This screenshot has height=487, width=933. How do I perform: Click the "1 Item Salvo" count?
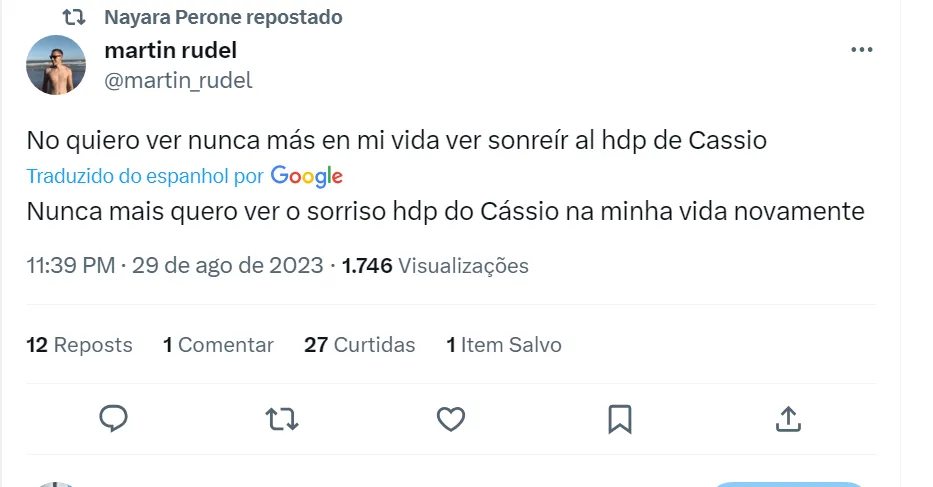pos(504,345)
